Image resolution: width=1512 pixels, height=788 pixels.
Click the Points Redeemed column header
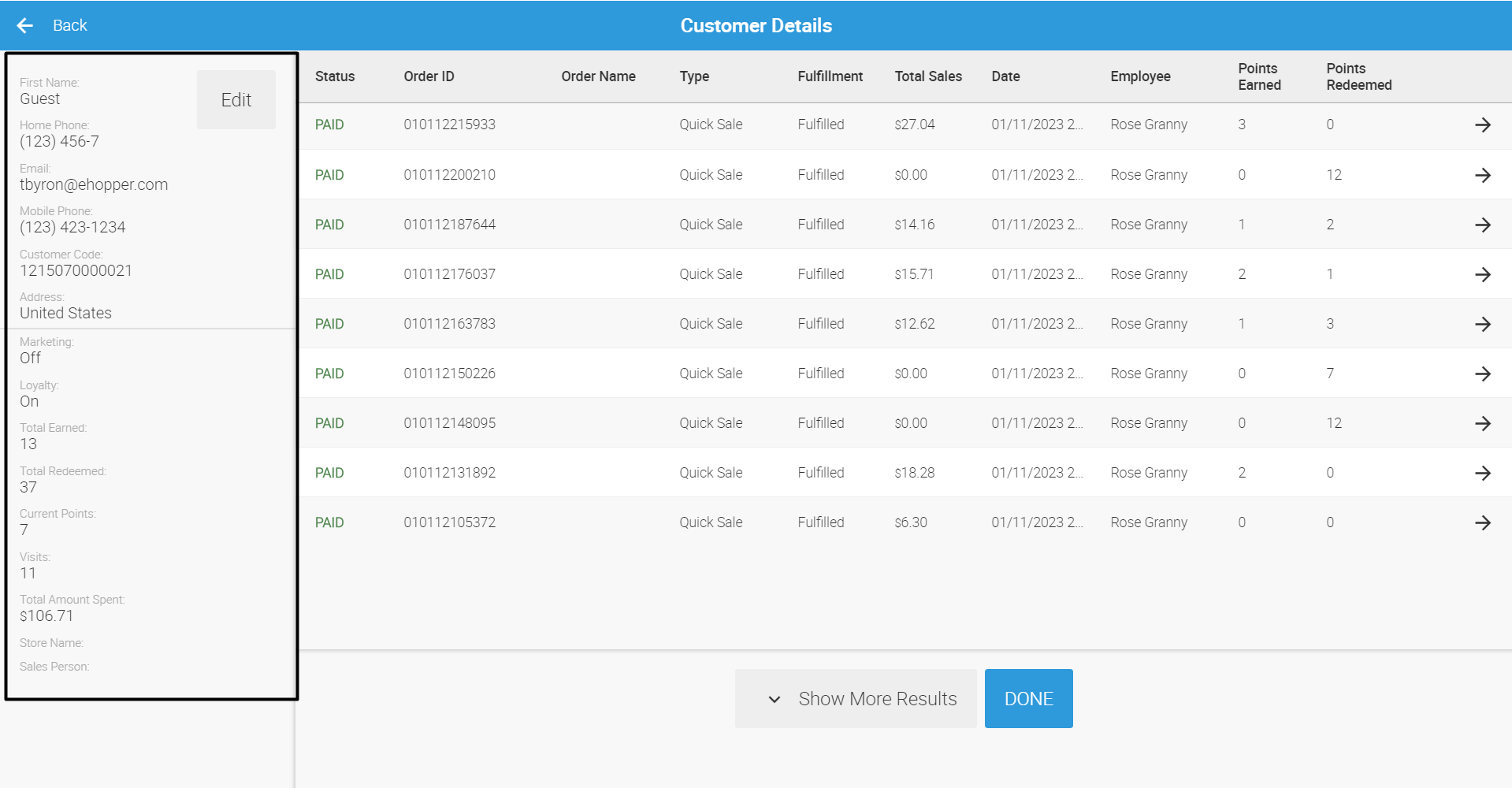pyautogui.click(x=1358, y=76)
